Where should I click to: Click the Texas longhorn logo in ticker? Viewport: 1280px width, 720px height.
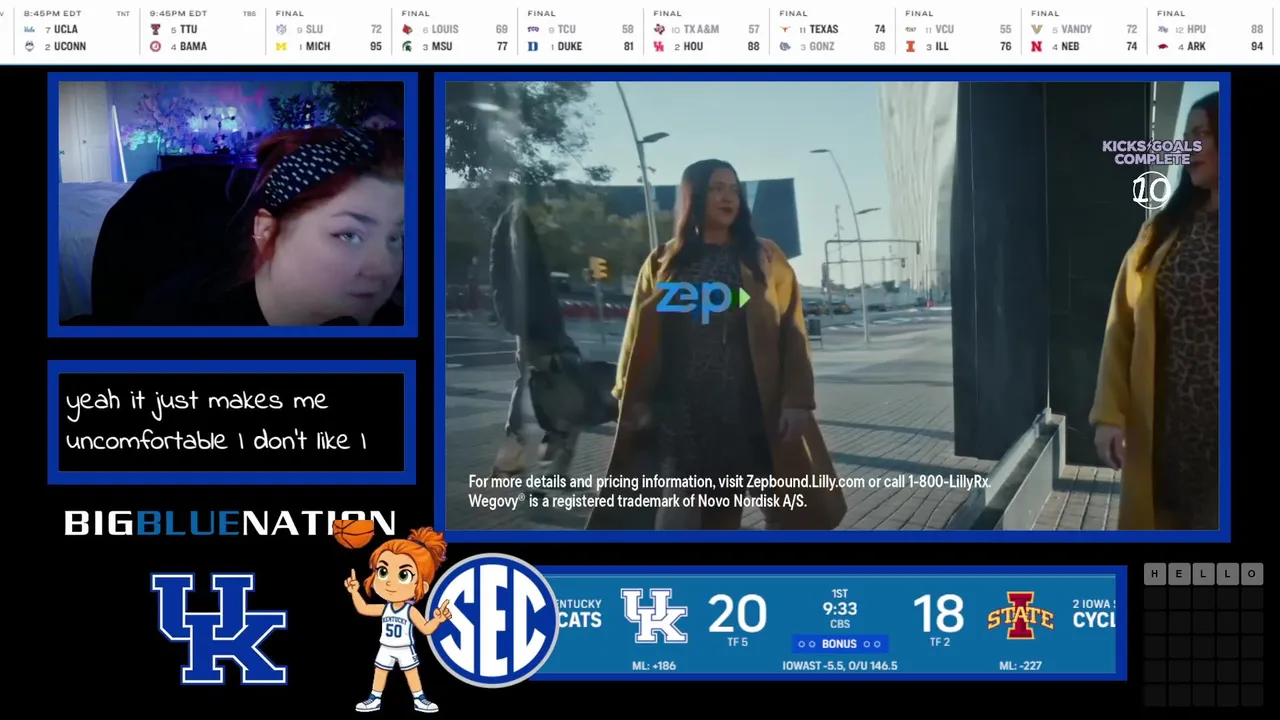click(785, 30)
